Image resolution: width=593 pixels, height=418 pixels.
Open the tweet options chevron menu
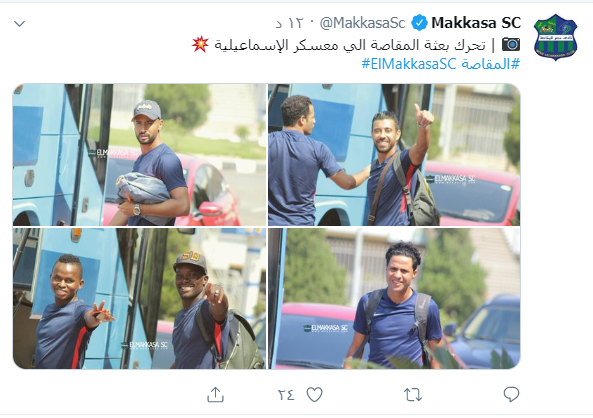19,24
